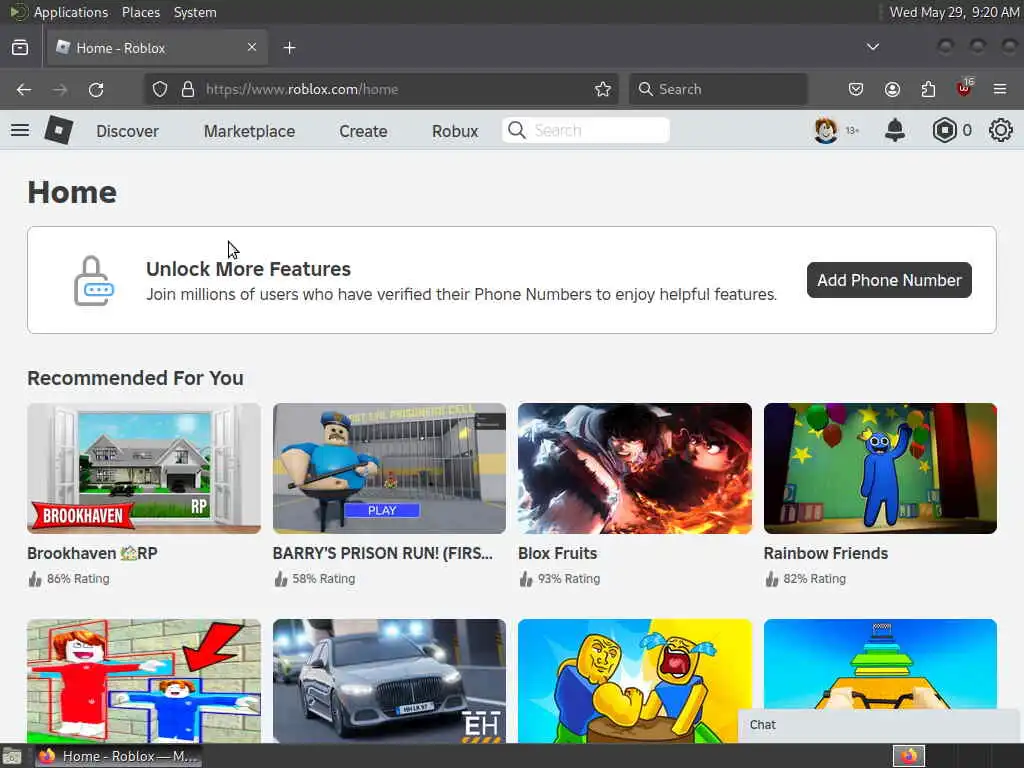The image size is (1024, 768).
Task: Open the Robux balance icon
Action: (x=944, y=131)
